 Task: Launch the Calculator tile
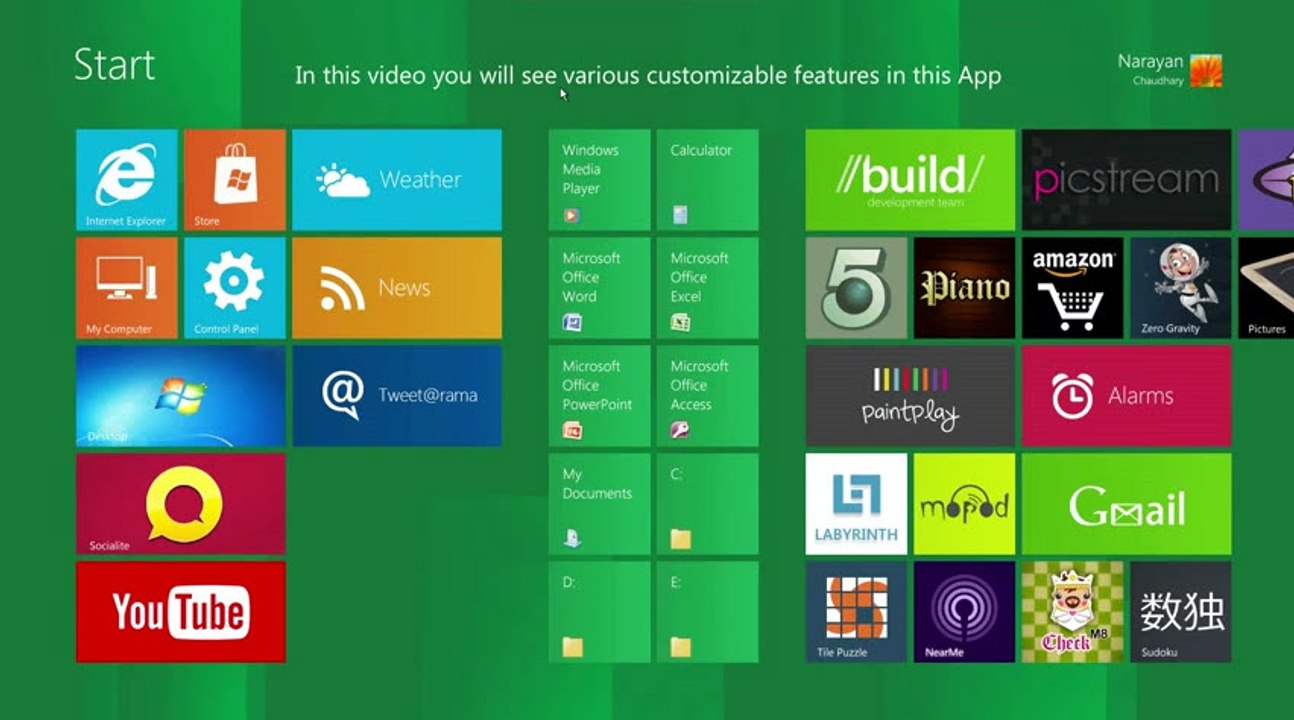708,180
